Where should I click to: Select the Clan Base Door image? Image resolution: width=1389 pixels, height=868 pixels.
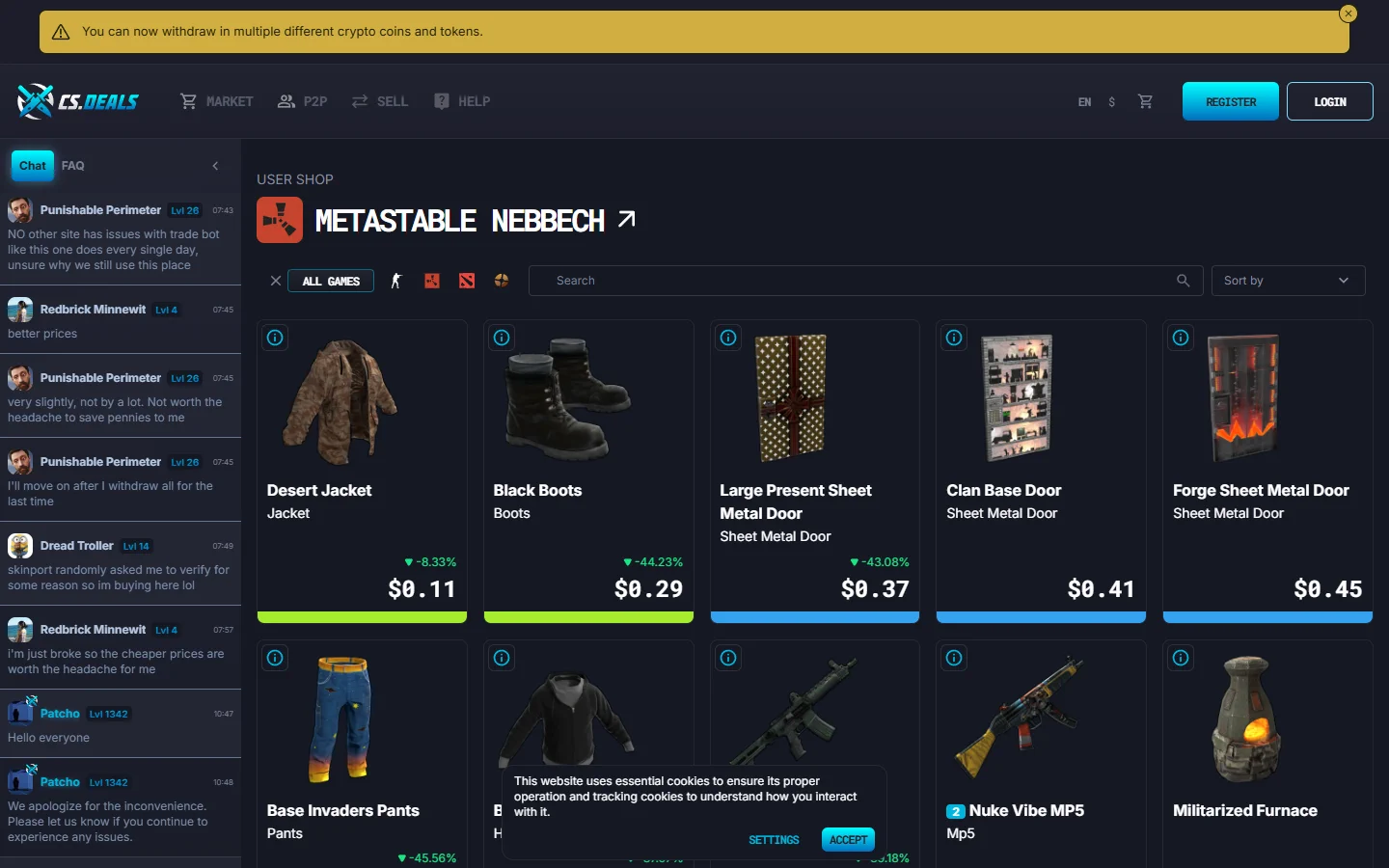tap(1018, 398)
